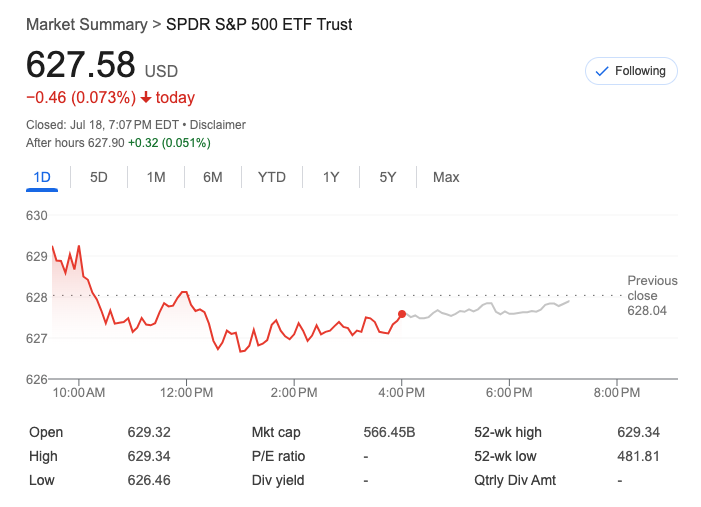Click the 52-wk high value 629.34
Viewport: 701px width, 507px height.
[639, 432]
